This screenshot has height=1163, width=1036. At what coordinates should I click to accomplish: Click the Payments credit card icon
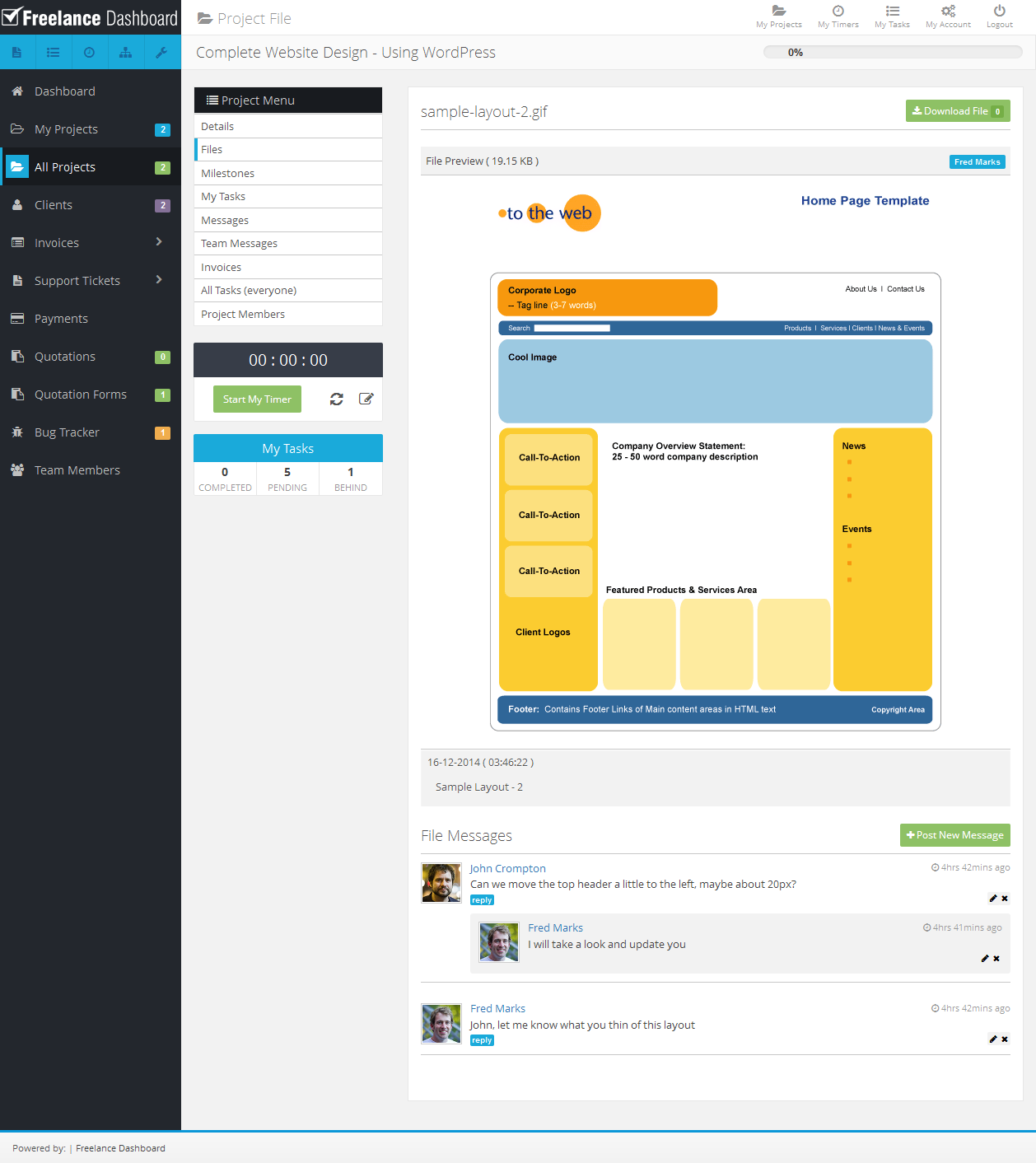pos(17,319)
